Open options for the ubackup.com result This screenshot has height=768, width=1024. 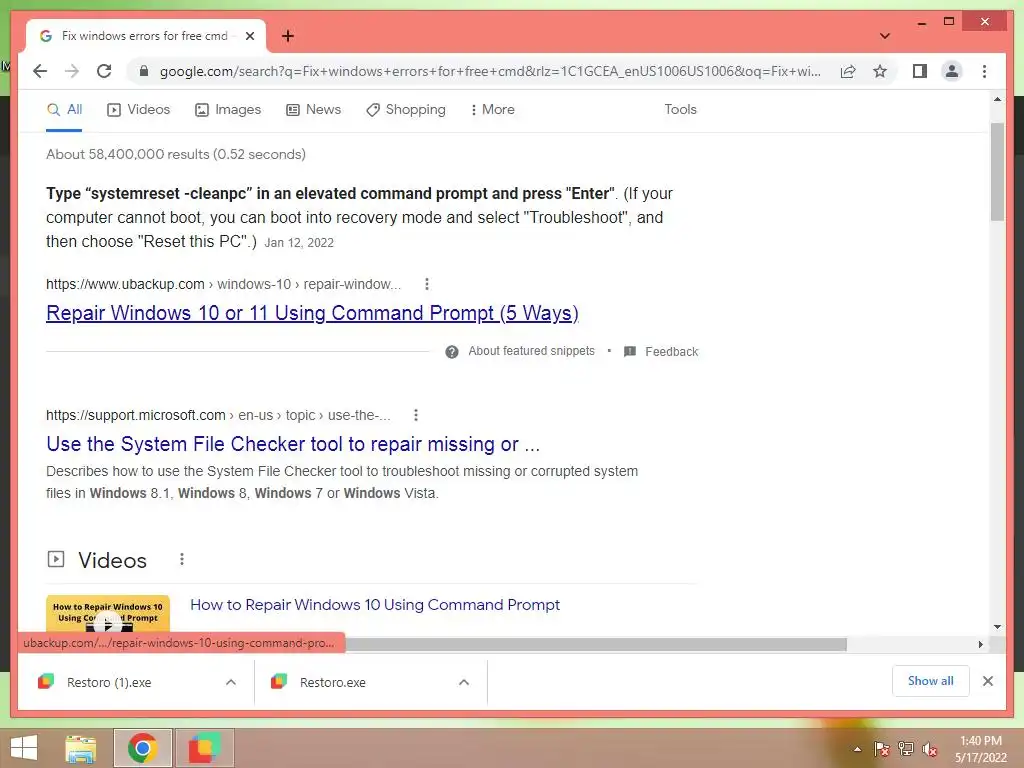pyautogui.click(x=426, y=284)
